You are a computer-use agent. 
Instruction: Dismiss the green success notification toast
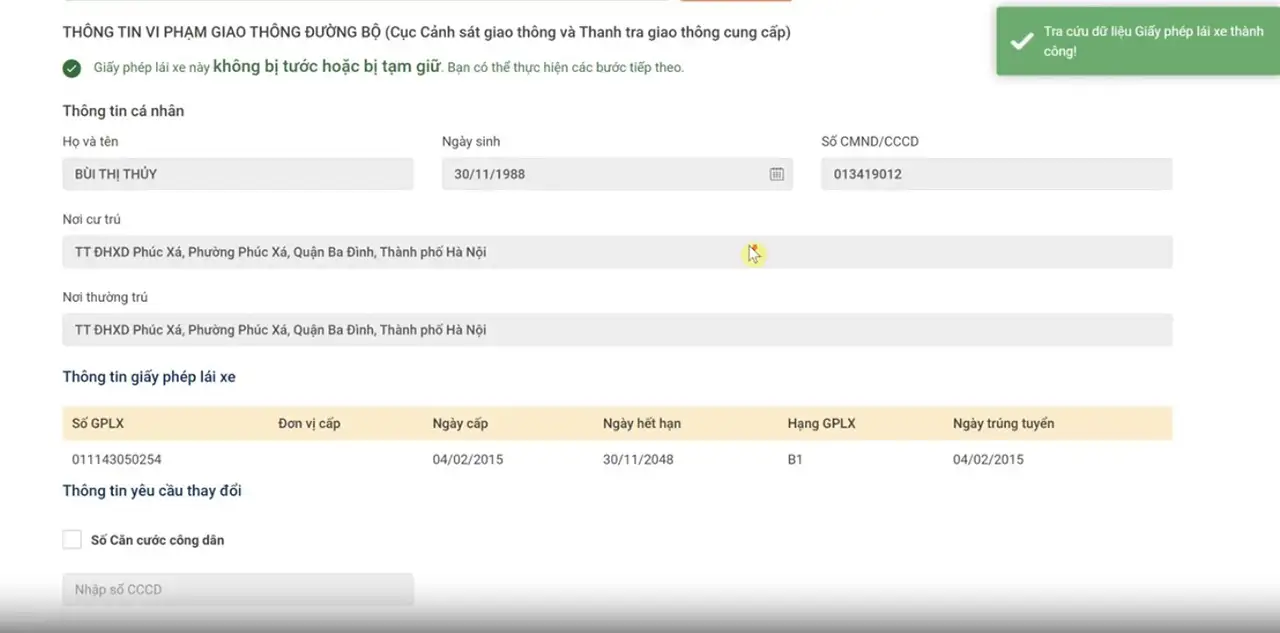click(1138, 41)
